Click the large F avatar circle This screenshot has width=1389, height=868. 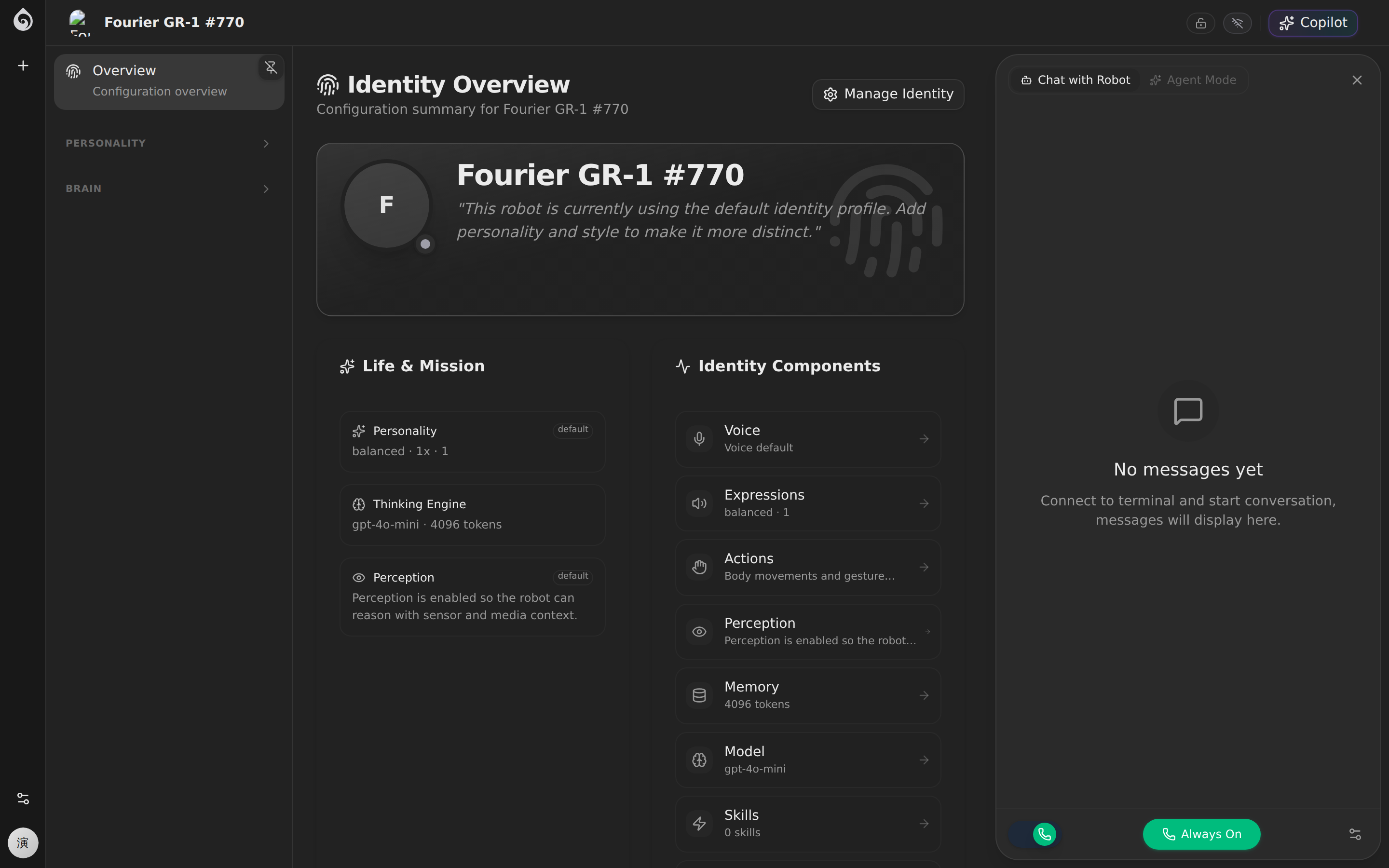387,205
